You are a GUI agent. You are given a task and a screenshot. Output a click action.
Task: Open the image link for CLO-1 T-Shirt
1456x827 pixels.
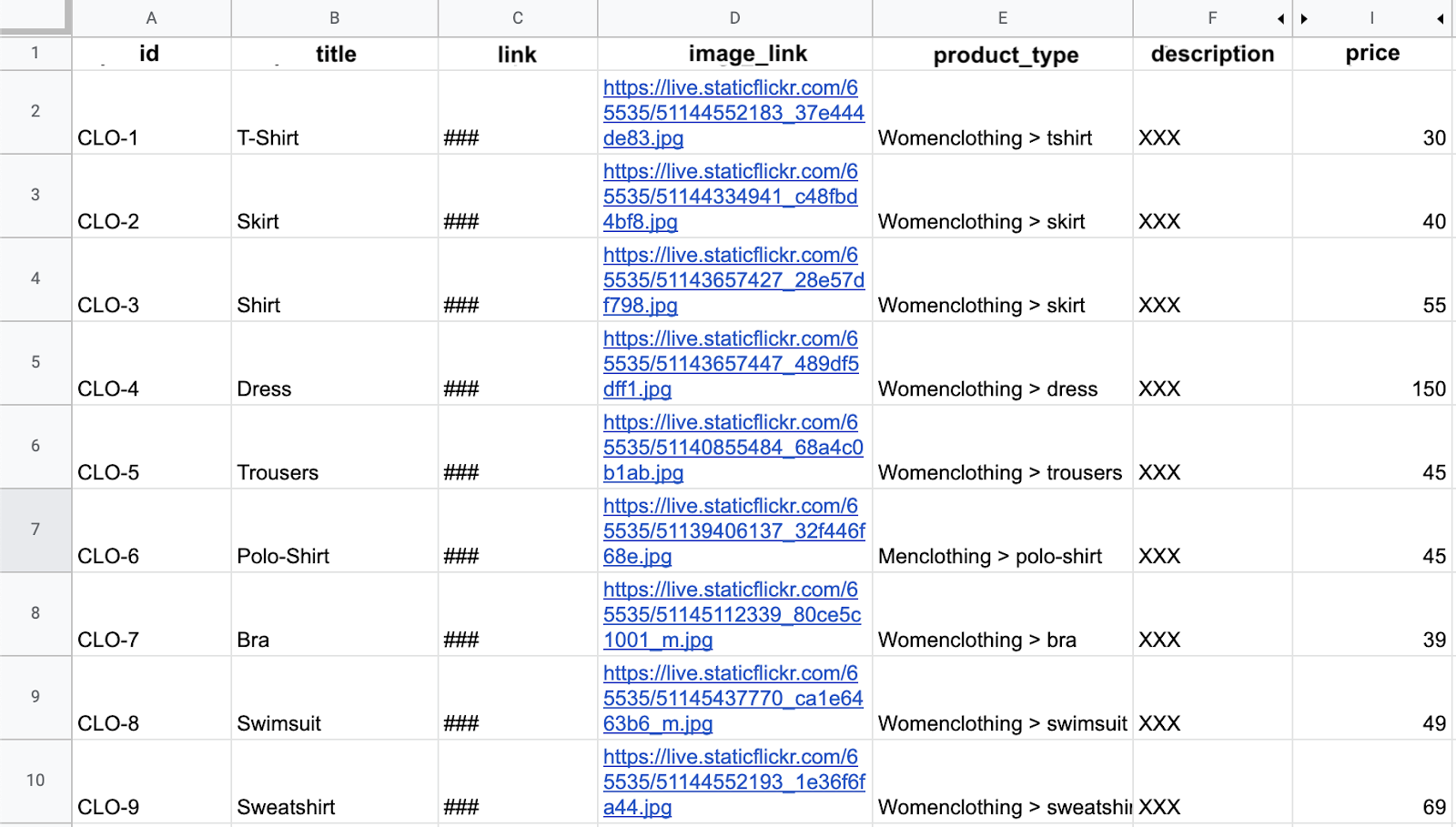733,113
